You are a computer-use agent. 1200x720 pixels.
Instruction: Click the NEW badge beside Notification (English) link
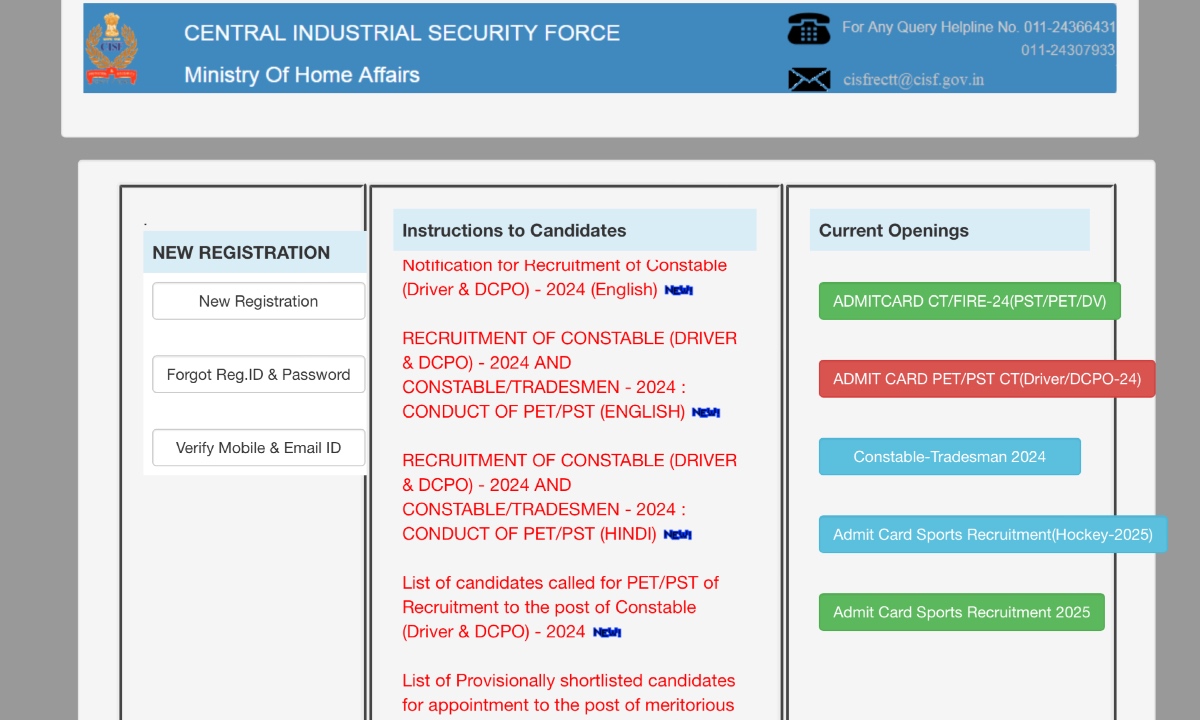pos(679,290)
